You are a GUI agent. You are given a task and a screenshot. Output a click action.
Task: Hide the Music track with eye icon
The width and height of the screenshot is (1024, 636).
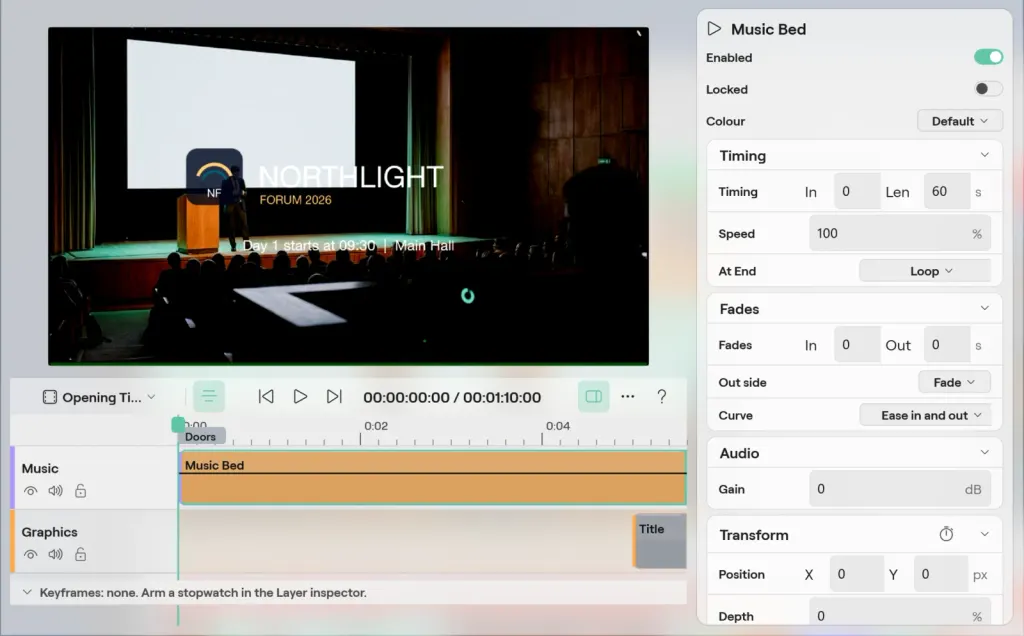click(x=30, y=491)
